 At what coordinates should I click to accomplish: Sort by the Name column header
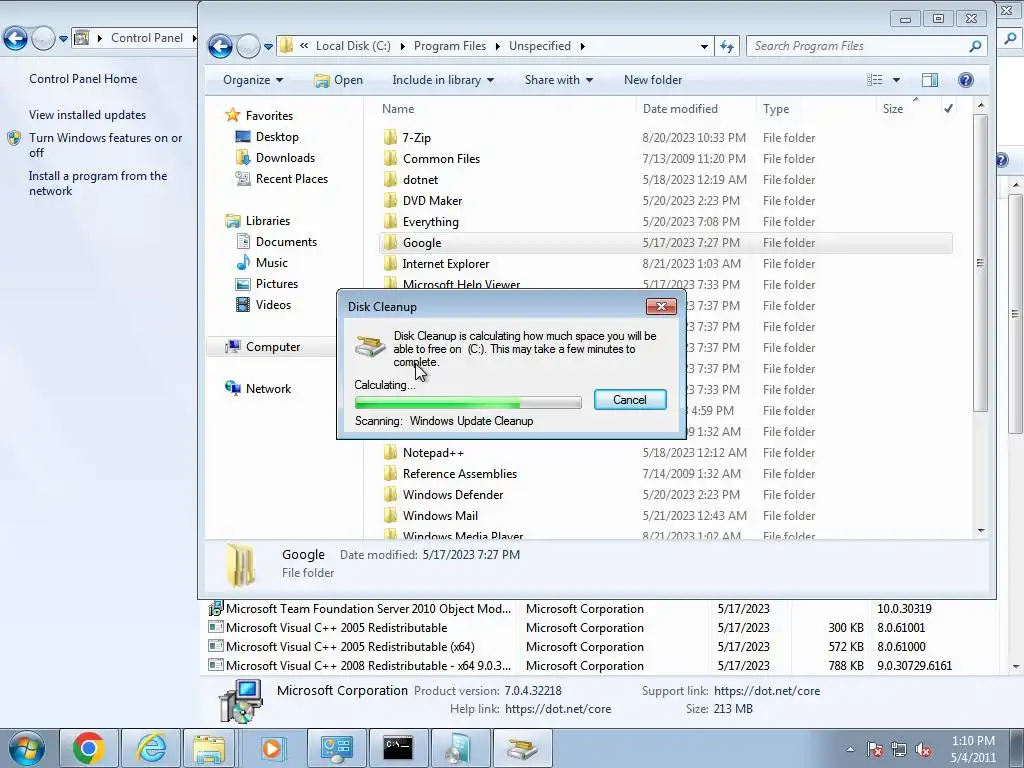click(x=507, y=109)
